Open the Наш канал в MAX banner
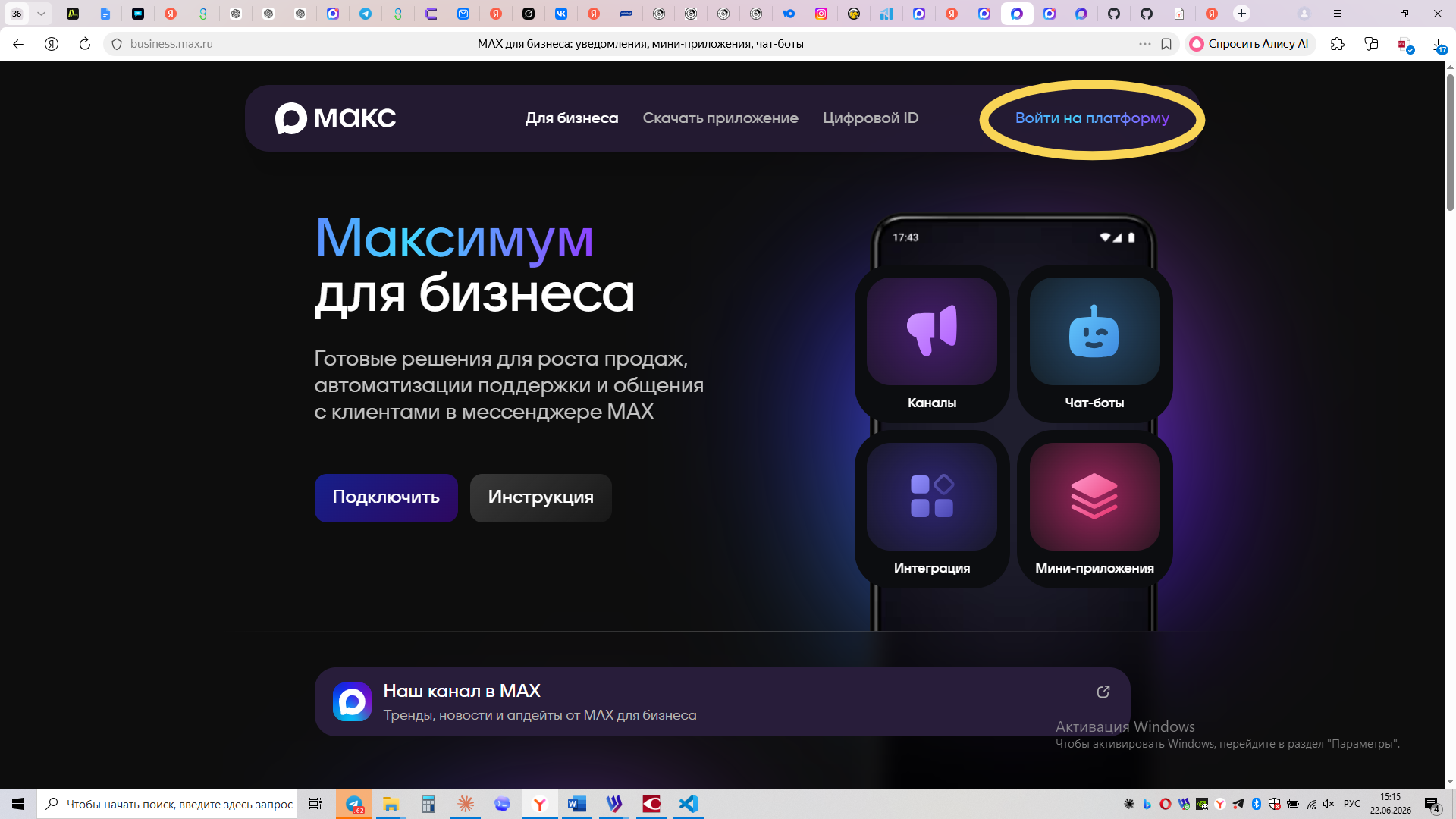Screen dimensions: 1456x819 (722, 701)
